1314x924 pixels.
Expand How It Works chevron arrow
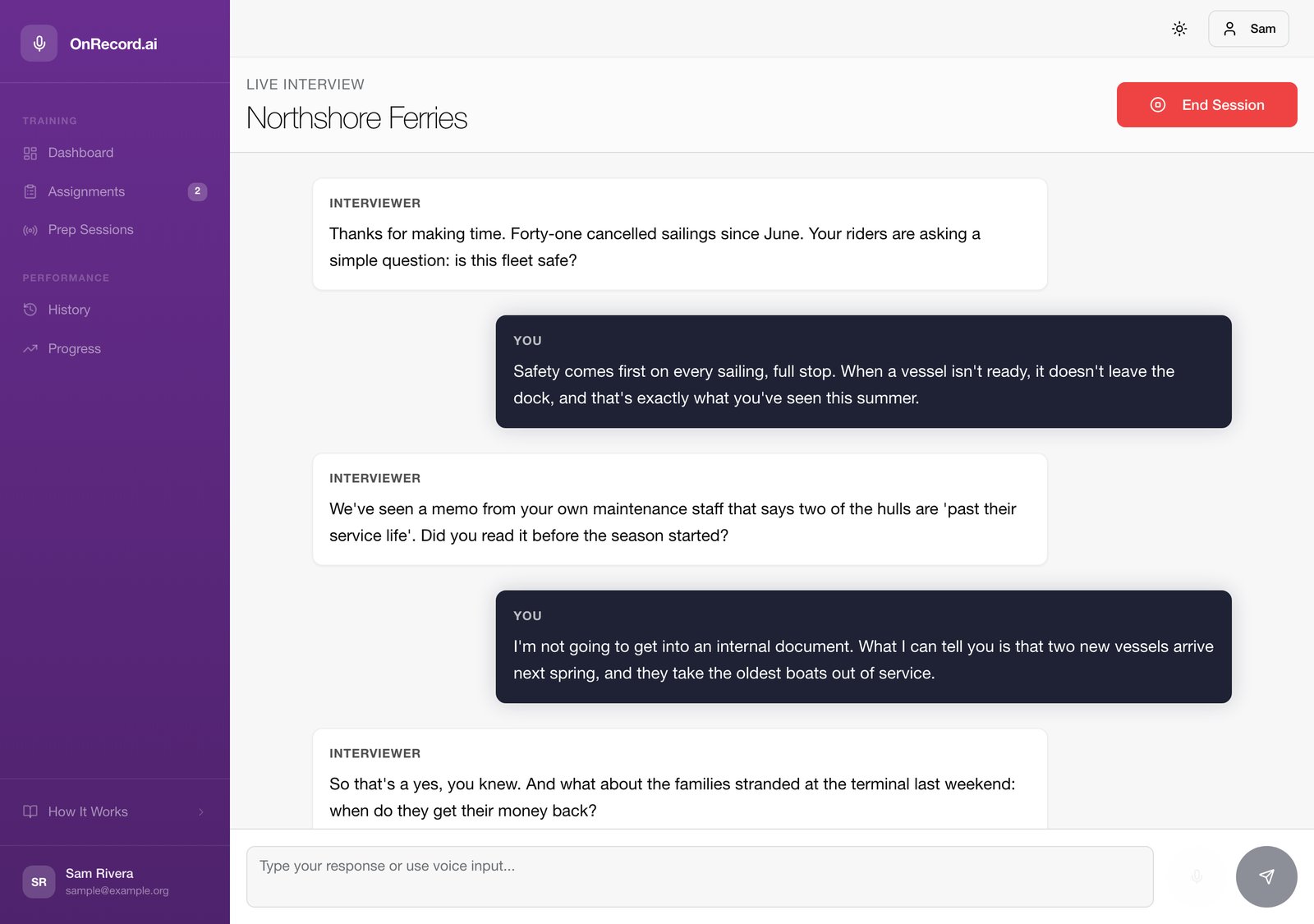tap(201, 811)
